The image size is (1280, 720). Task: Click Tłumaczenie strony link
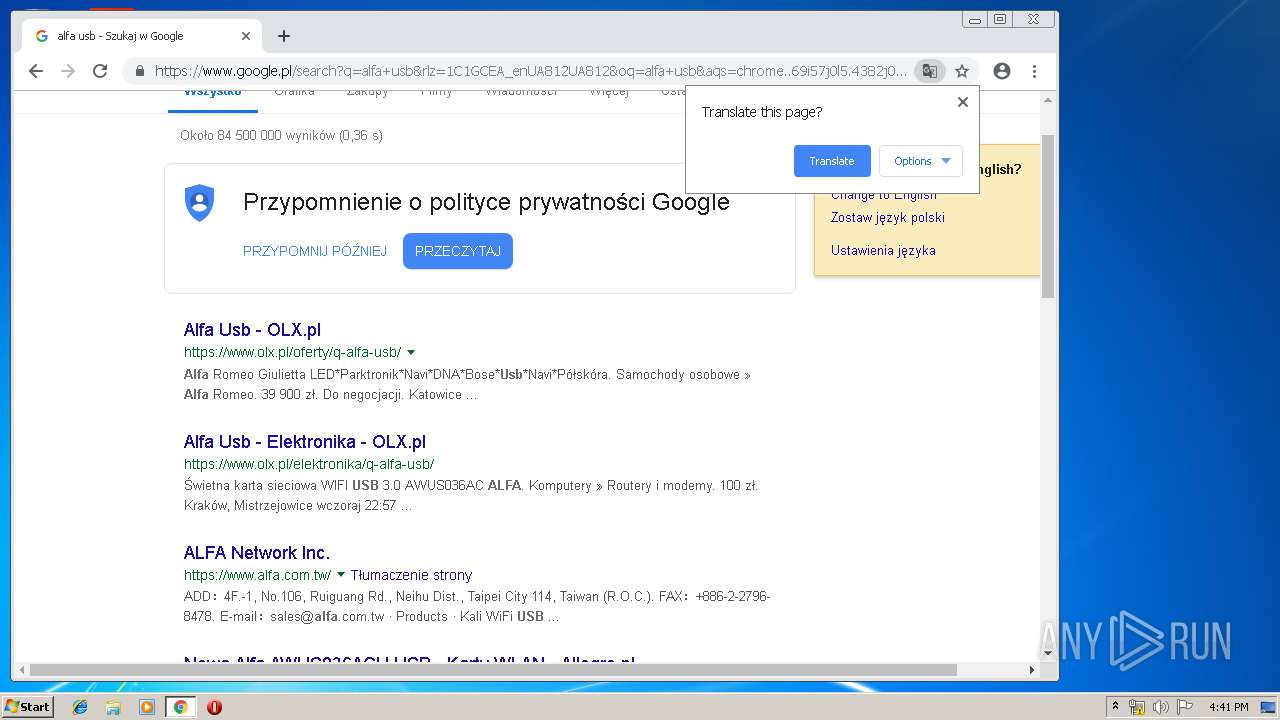[x=411, y=575]
